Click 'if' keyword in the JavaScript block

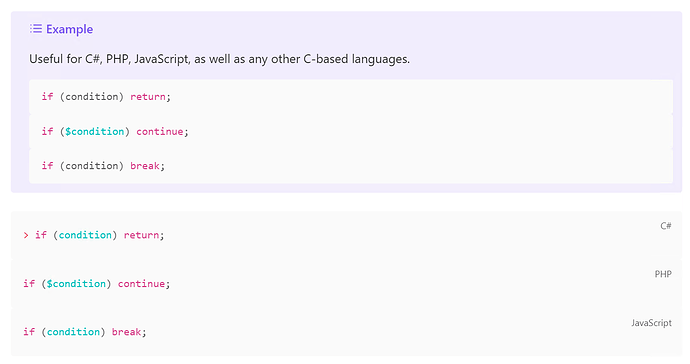pos(29,332)
